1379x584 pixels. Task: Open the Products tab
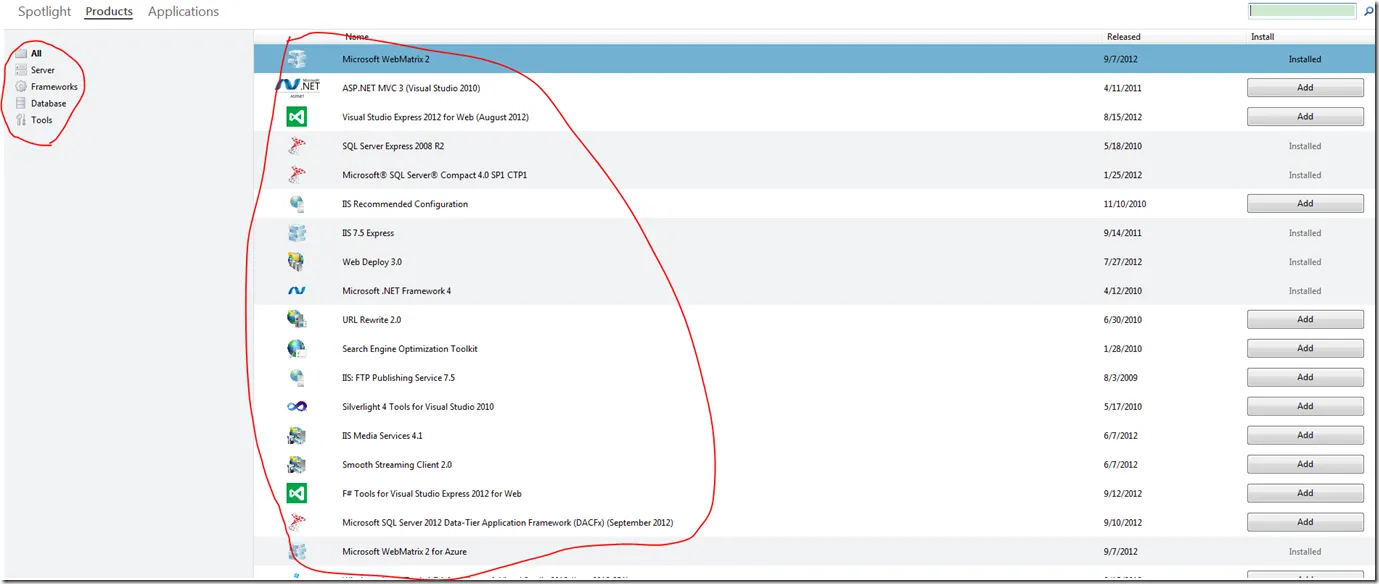109,12
